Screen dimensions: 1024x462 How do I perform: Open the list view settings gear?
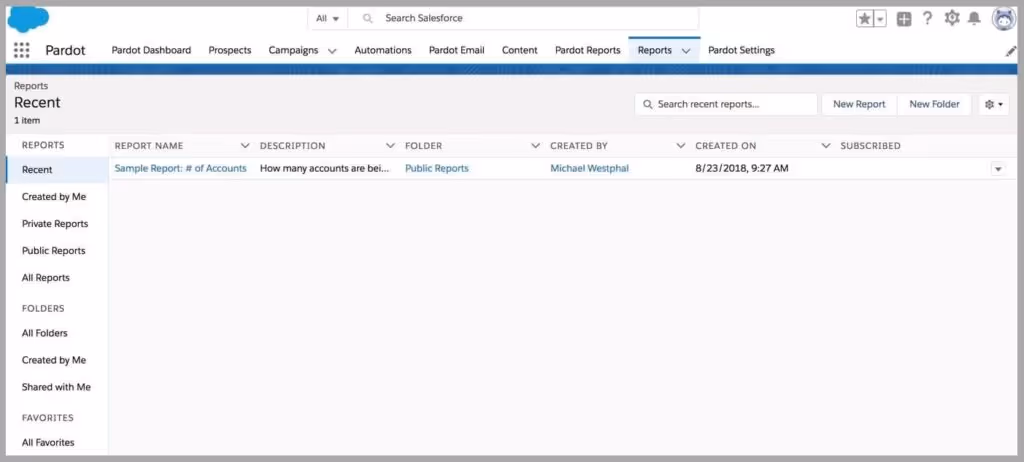pos(994,105)
